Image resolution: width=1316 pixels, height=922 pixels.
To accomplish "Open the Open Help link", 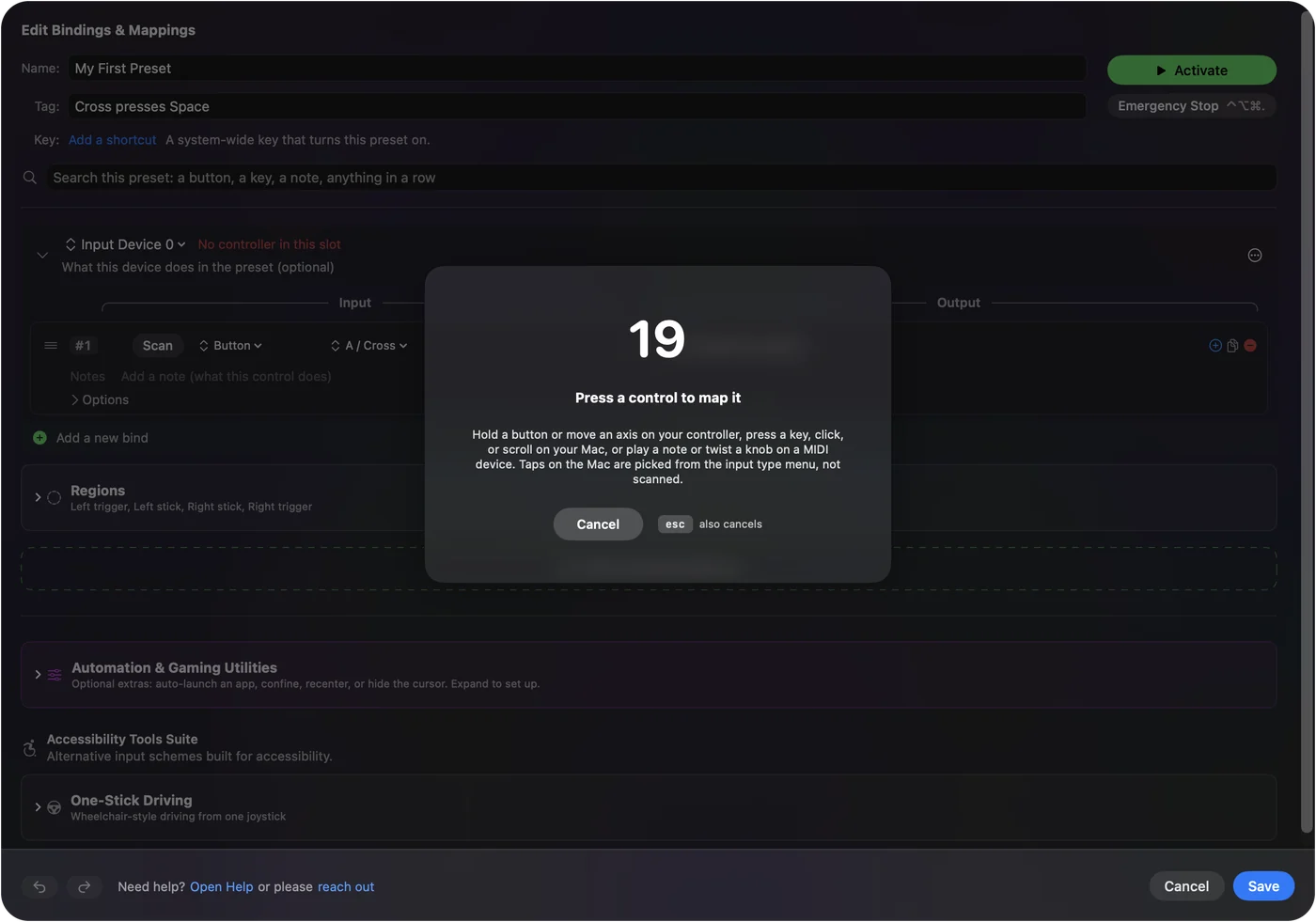I will click(222, 887).
